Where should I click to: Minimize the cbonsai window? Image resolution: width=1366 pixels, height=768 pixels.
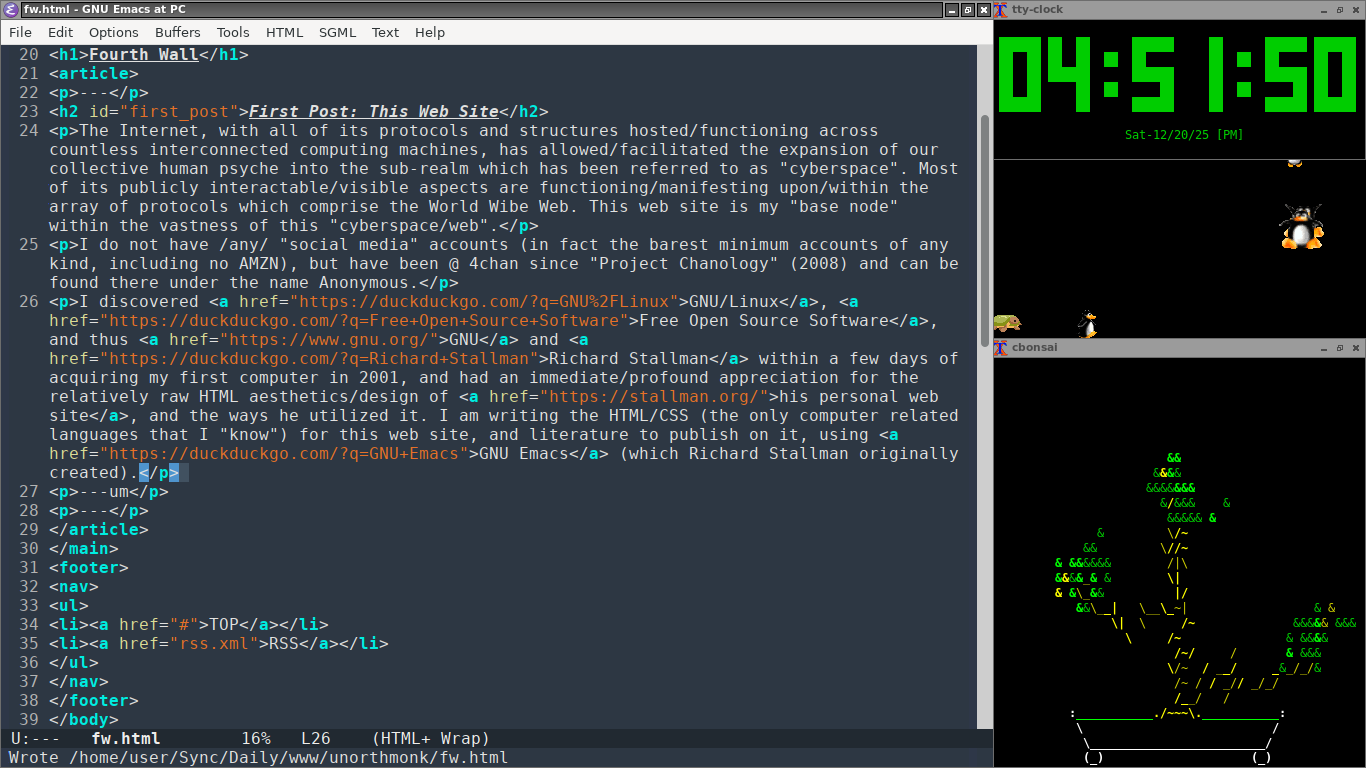[x=1324, y=348]
